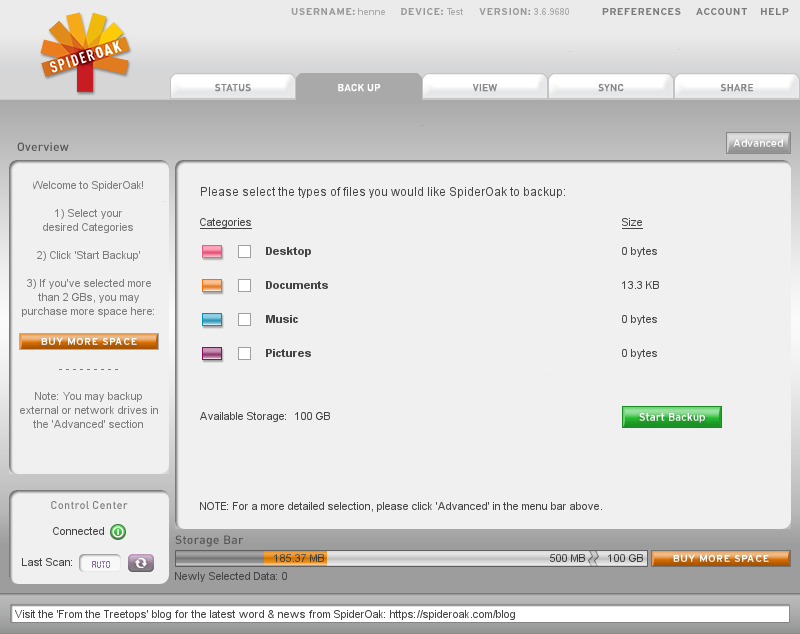Screen dimensions: 800x634
Task: Click the blue Music category icon
Action: tap(212, 320)
